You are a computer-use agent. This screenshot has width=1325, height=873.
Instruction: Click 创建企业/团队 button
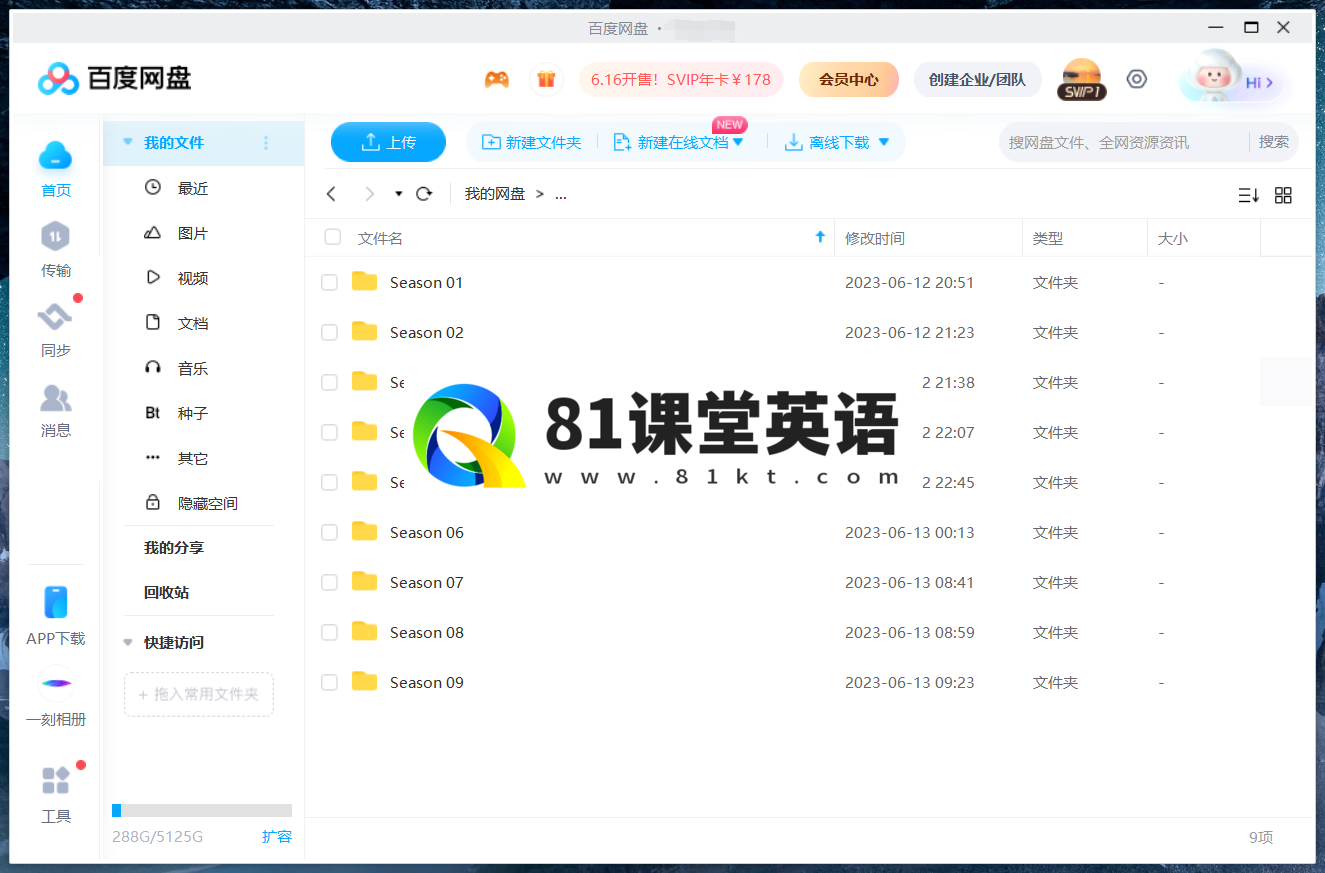(x=977, y=79)
